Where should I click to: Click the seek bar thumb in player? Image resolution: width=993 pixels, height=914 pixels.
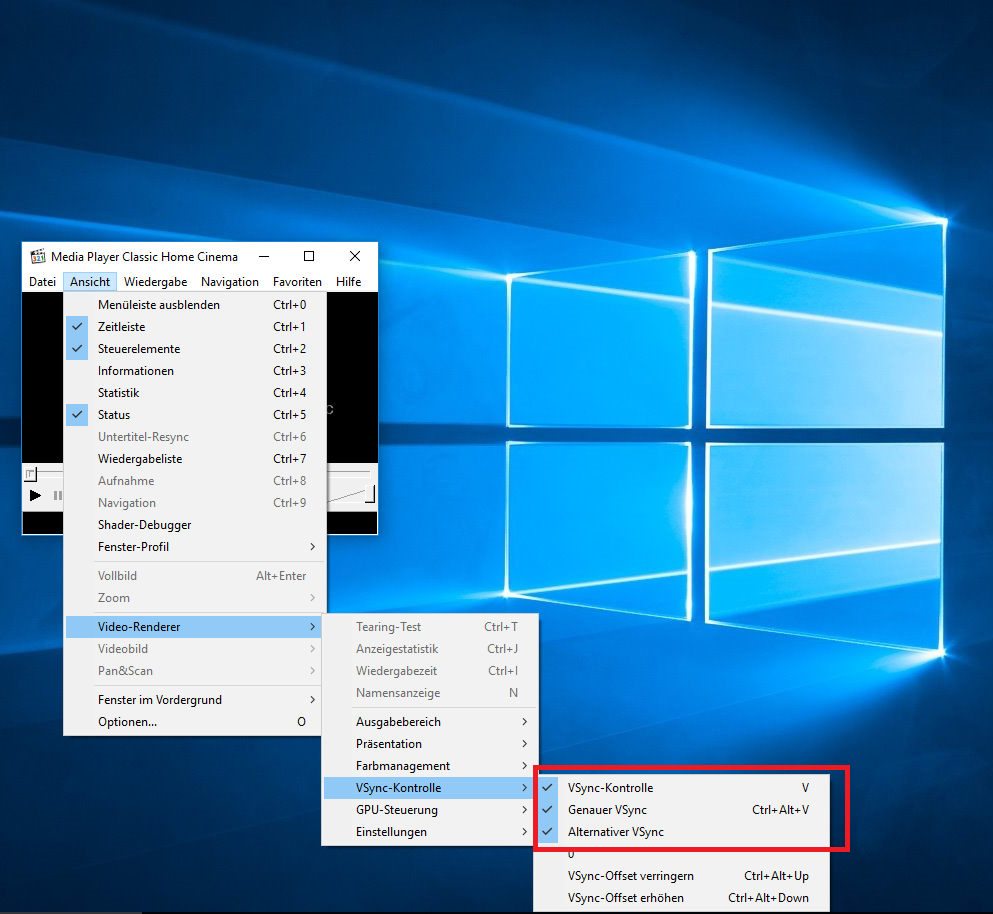click(30, 474)
